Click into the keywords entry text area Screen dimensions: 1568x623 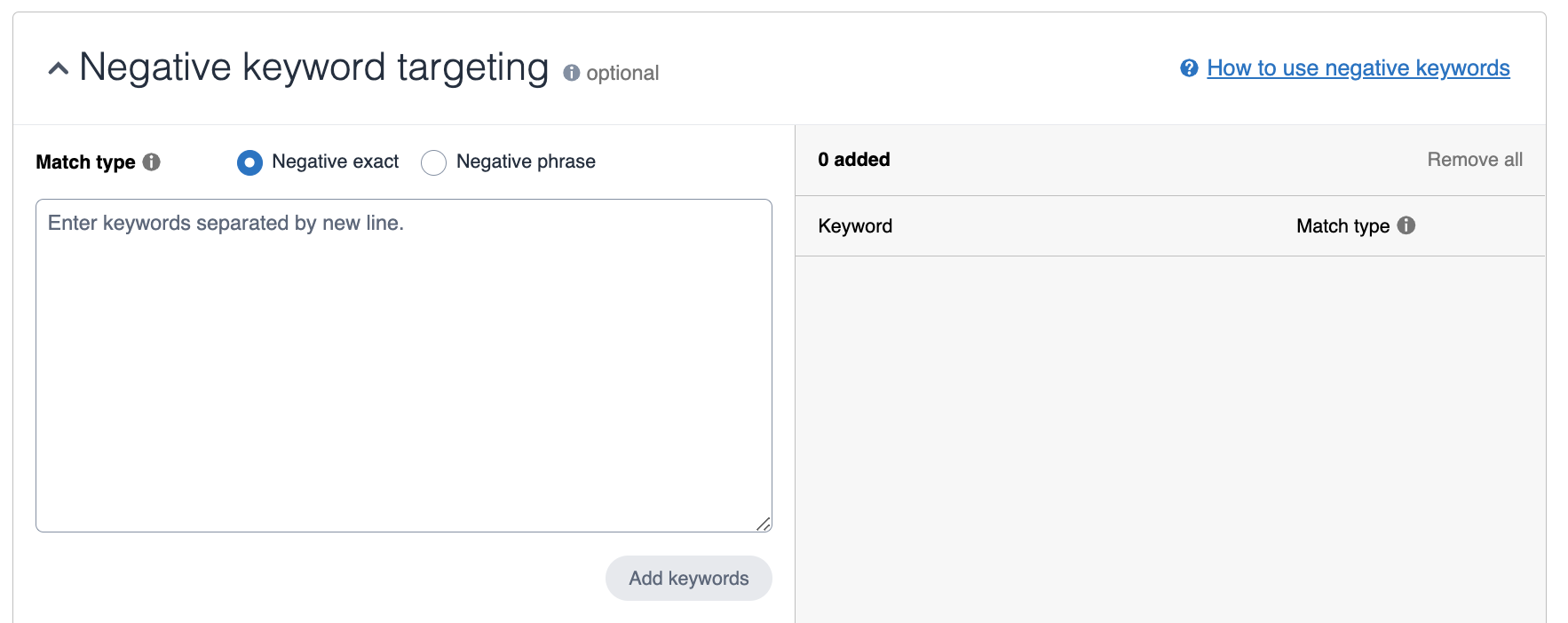[x=403, y=365]
